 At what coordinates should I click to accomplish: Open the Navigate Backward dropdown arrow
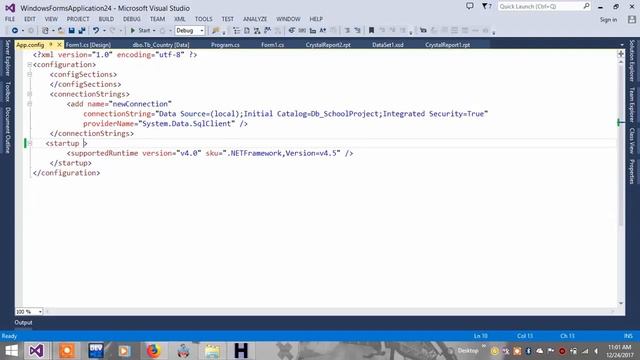[x=22, y=31]
